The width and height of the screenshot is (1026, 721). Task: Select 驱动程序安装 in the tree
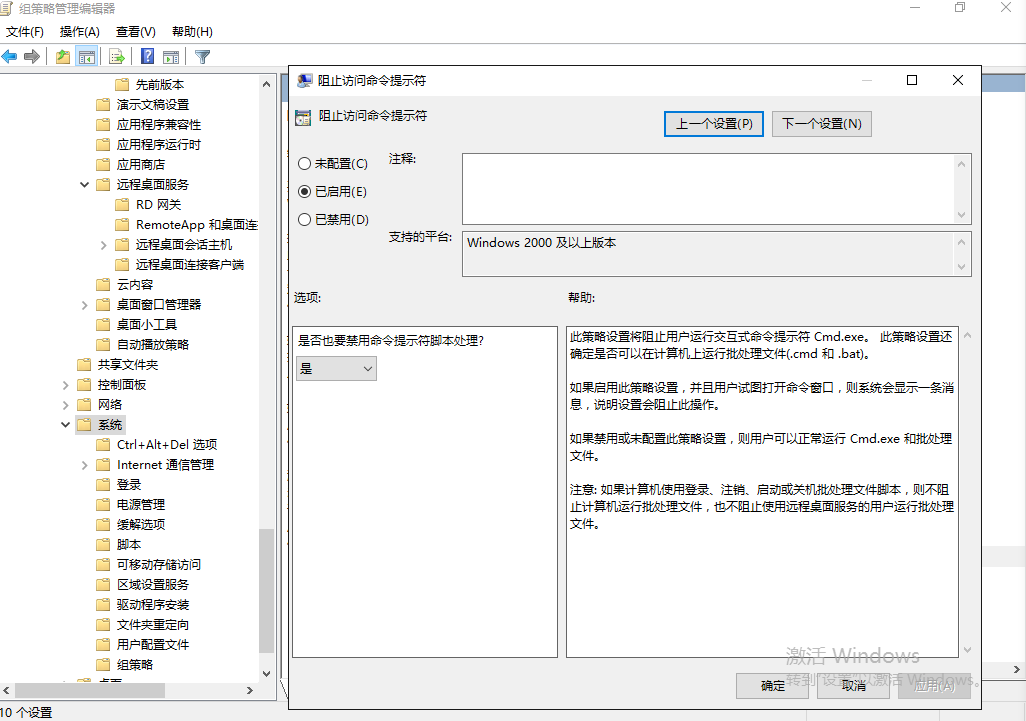(x=153, y=605)
